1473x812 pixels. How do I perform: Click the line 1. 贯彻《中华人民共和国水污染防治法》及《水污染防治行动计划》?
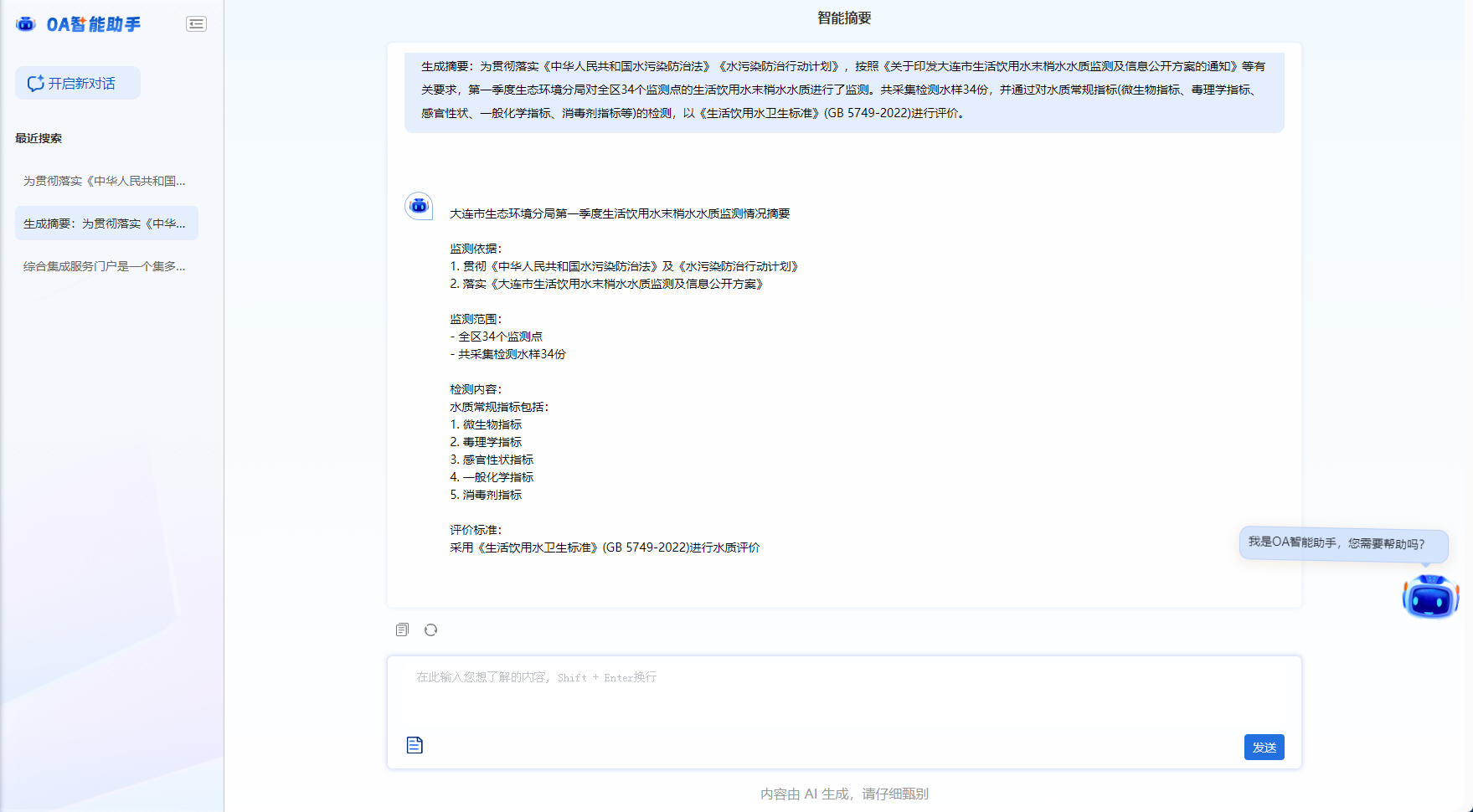tap(626, 266)
